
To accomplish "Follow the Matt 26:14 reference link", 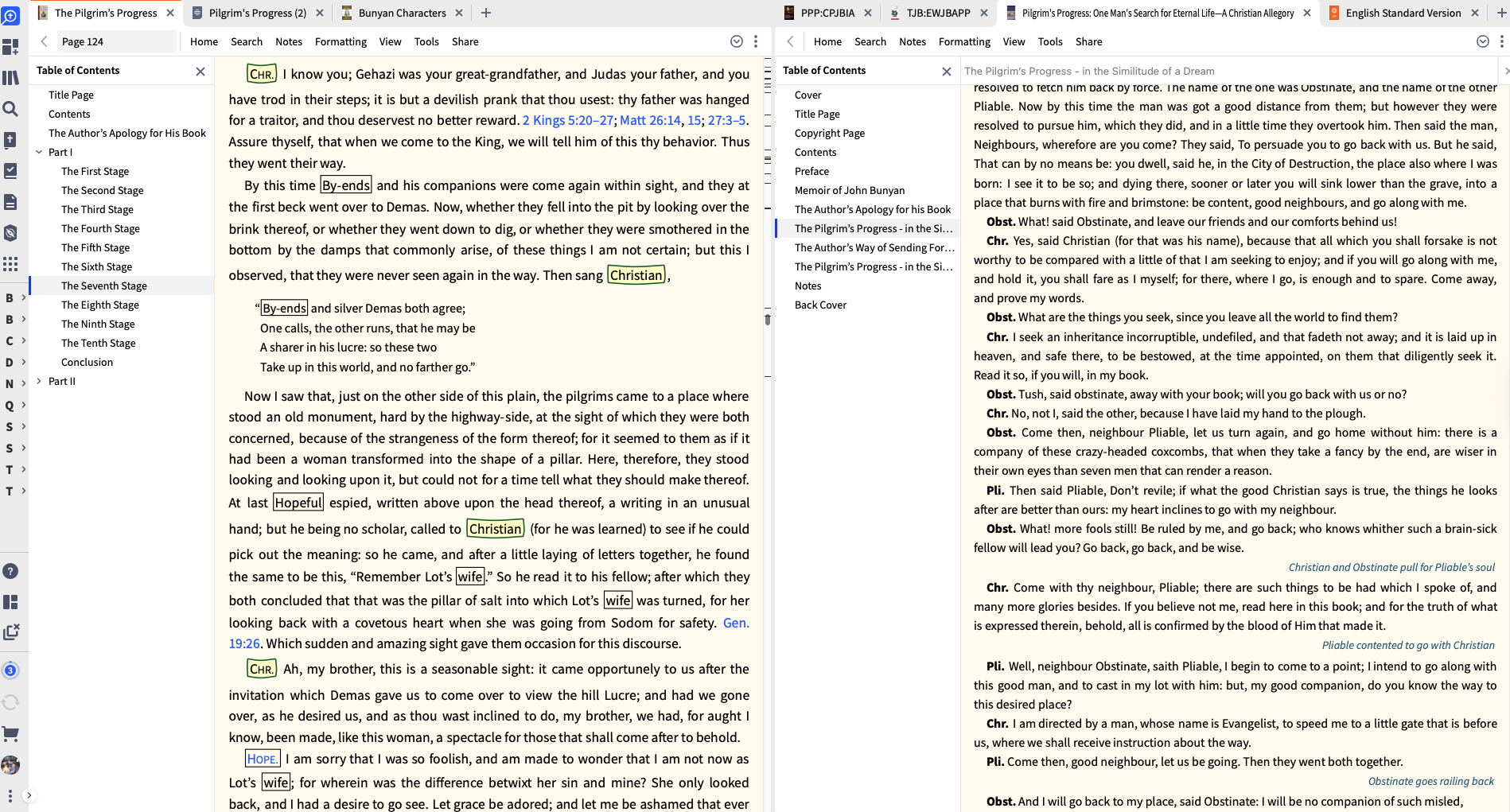I will [x=650, y=120].
